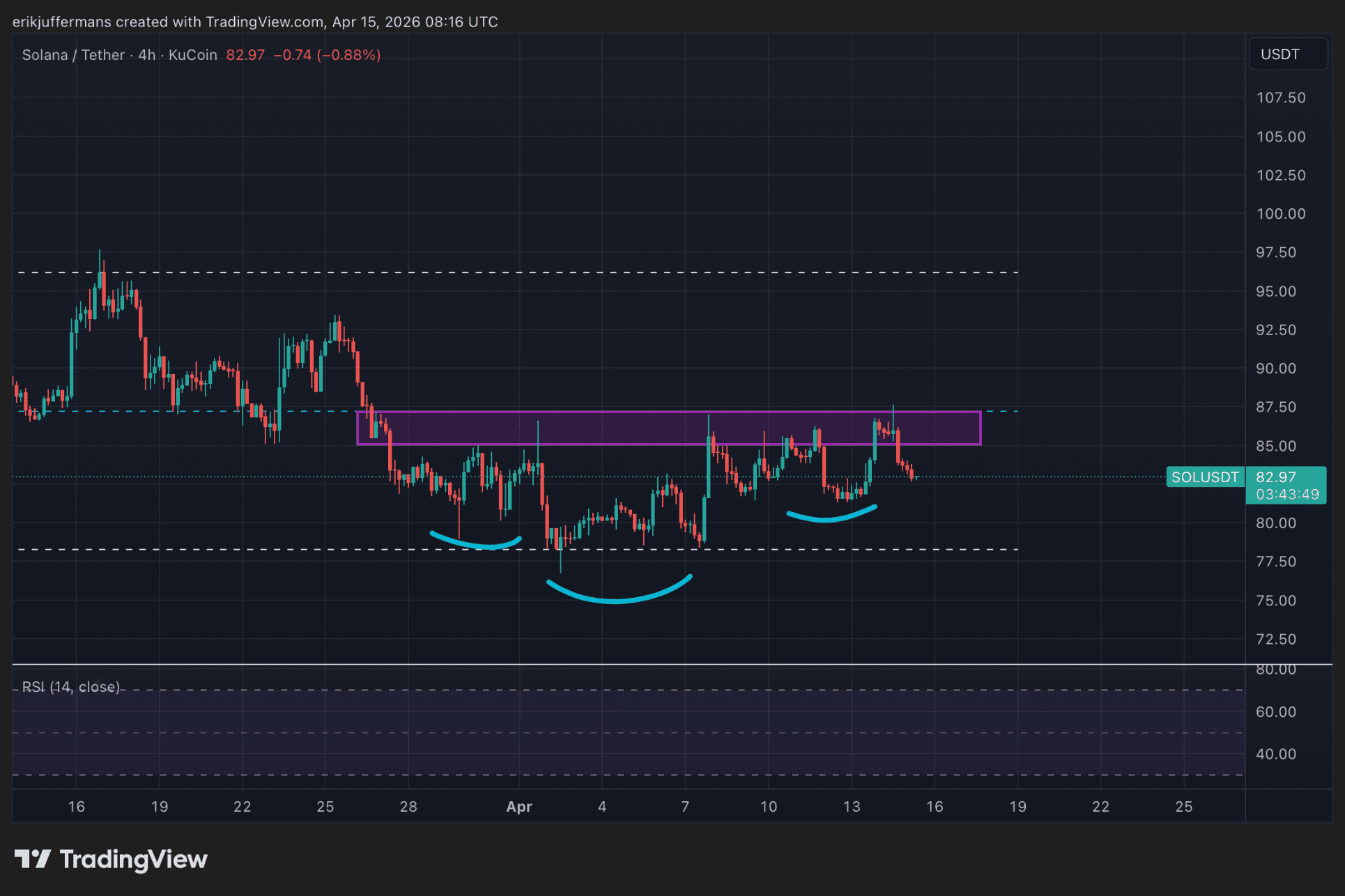Click the SOLUSDT symbol price label

click(1204, 477)
